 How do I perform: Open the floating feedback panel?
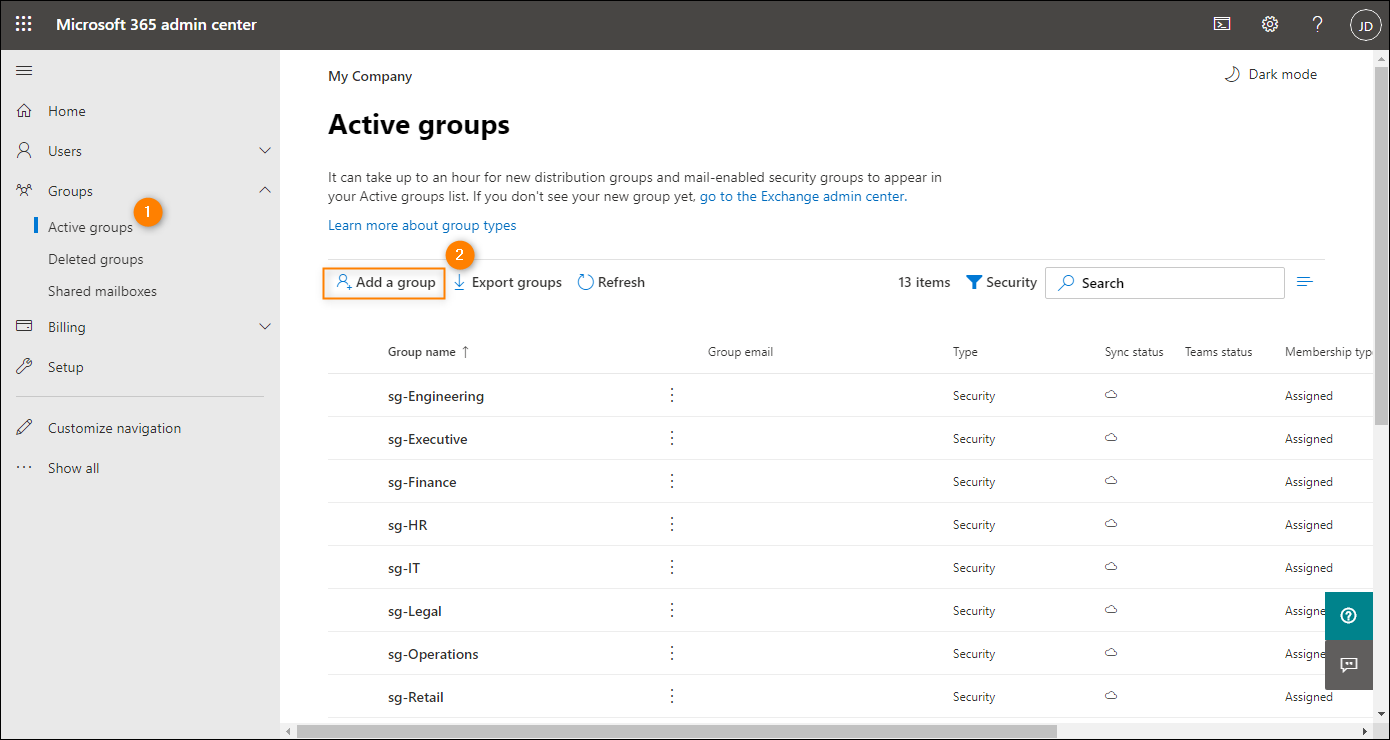1349,665
